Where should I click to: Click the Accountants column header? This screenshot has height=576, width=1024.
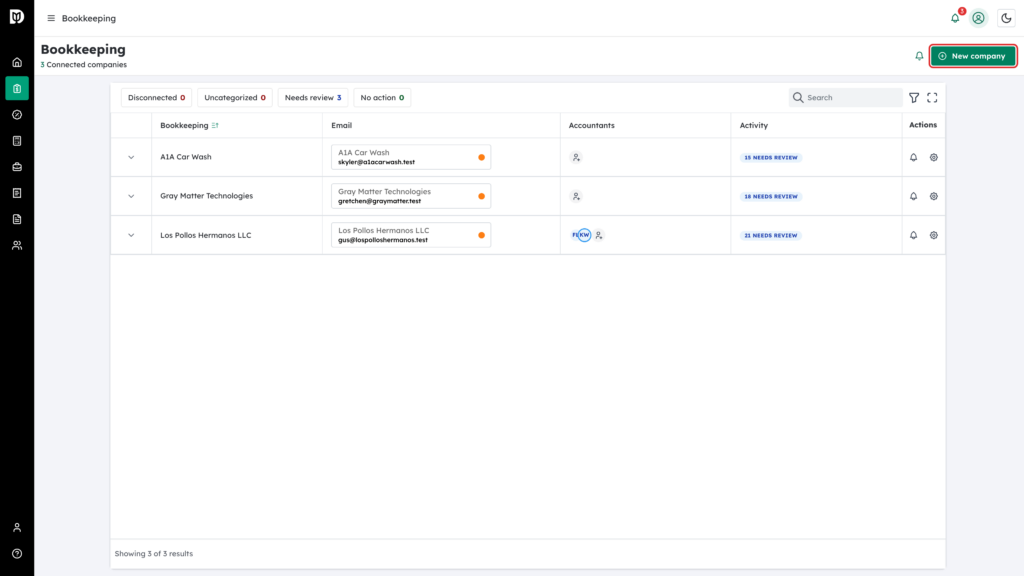592,125
